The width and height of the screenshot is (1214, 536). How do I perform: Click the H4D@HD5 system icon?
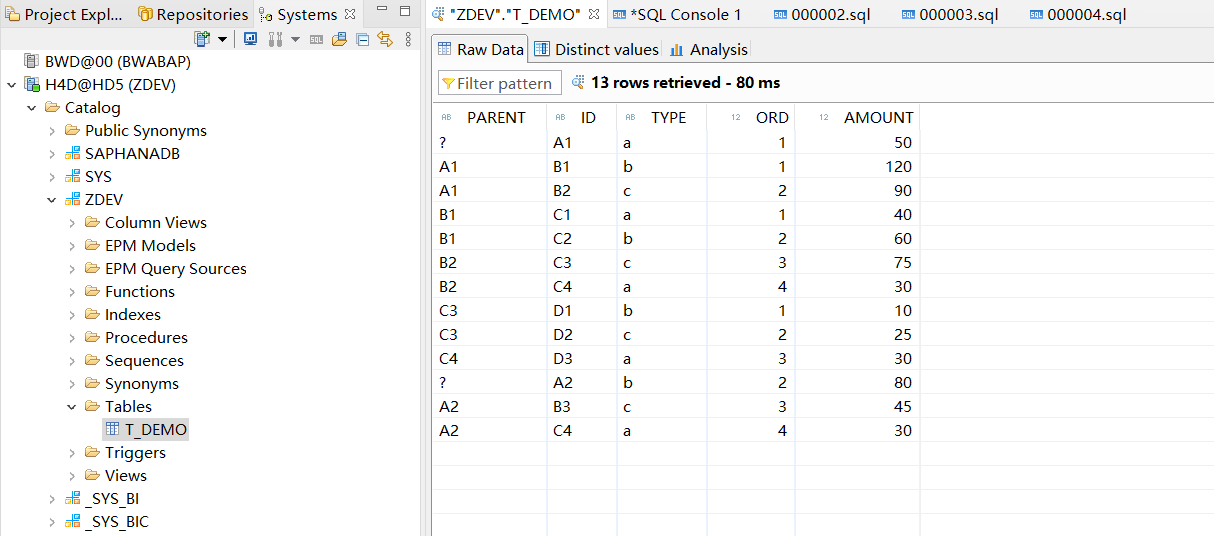tap(32, 85)
